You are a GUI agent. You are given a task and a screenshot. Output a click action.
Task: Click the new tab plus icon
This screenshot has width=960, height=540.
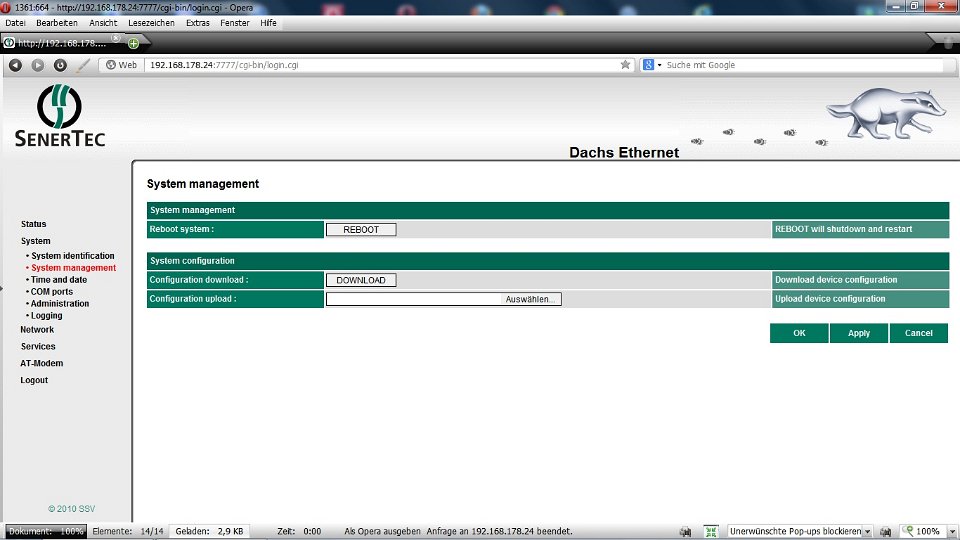coord(133,43)
